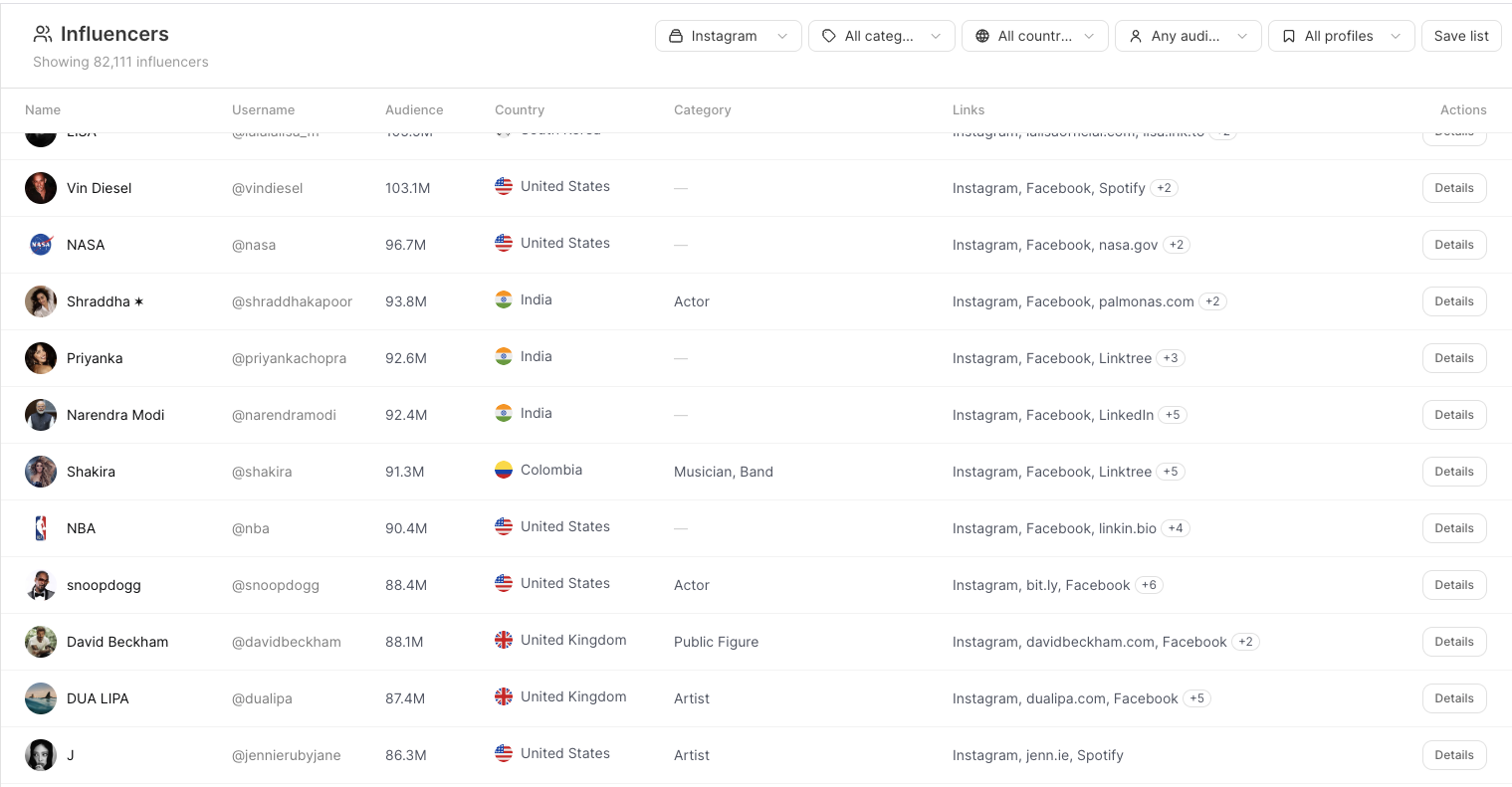Click the Colombia flag in Shakira row
The width and height of the screenshot is (1512, 787).
pos(504,470)
